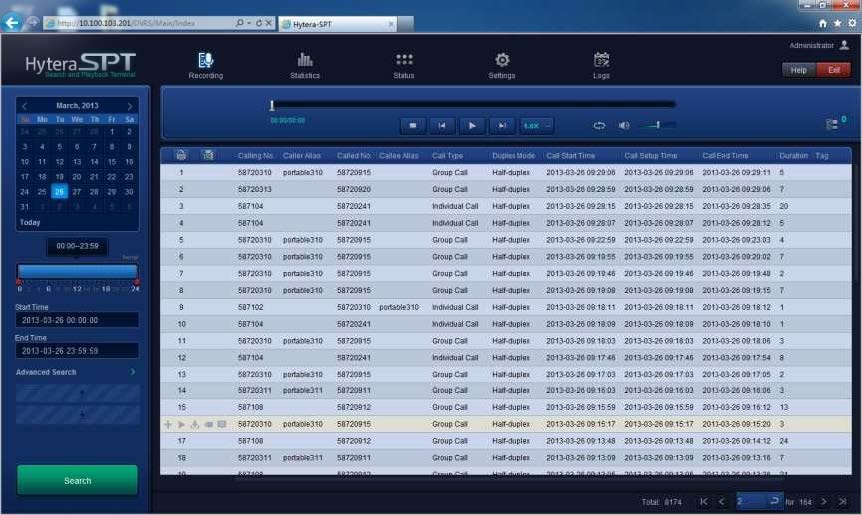
Task: Go to previous month in calendar
Action: (x=24, y=106)
